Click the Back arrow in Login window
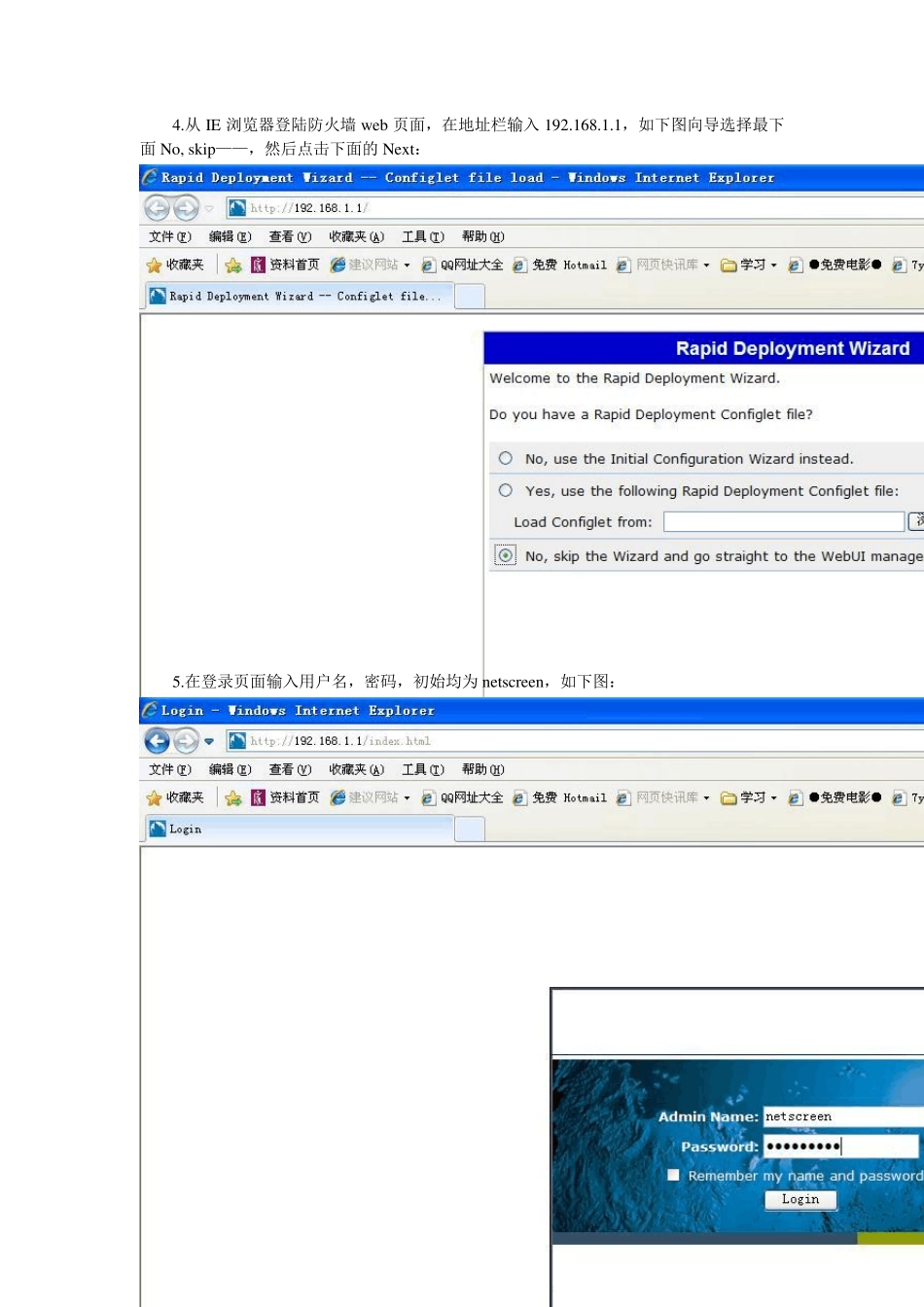 (x=157, y=740)
